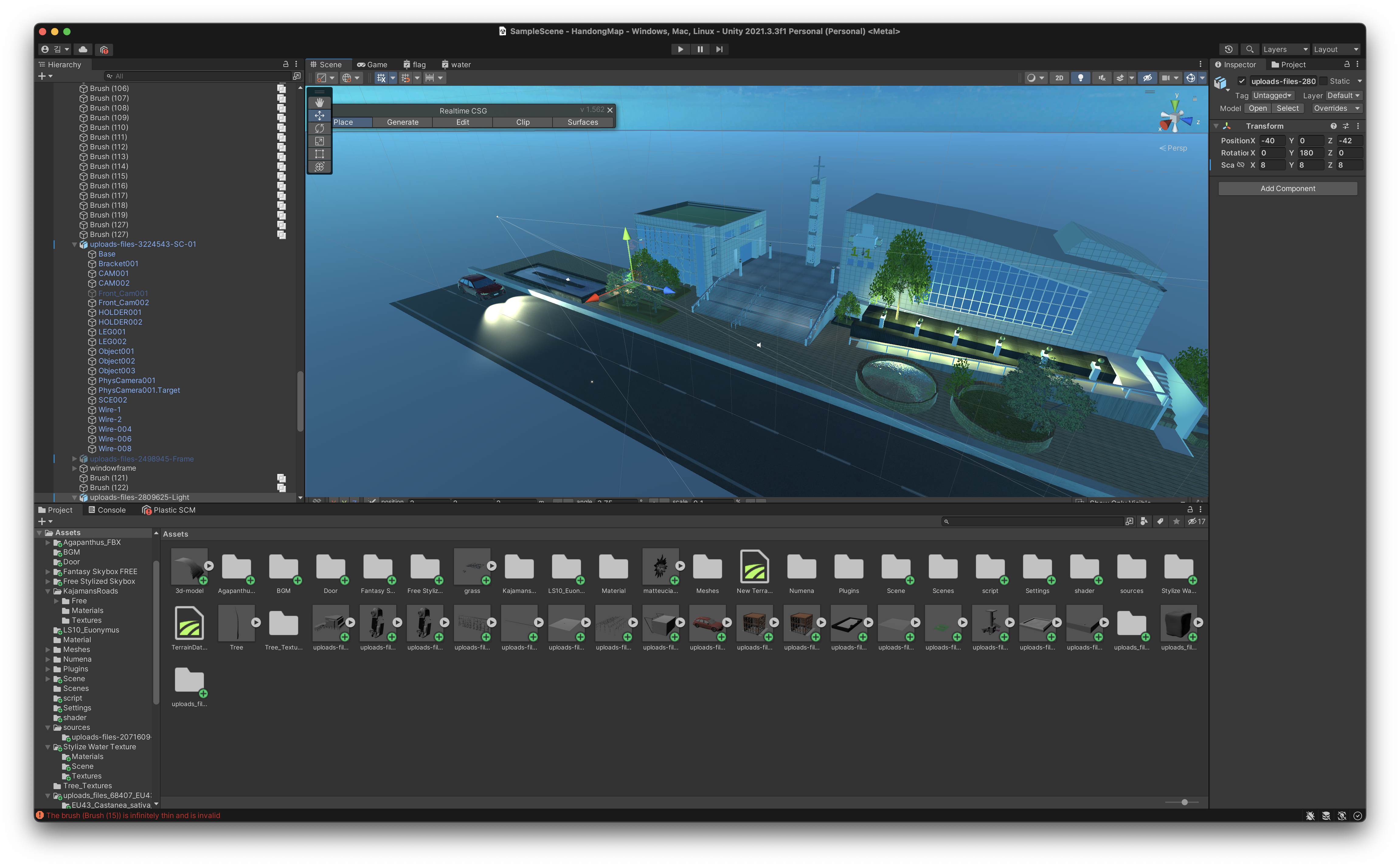
Task: Expand uploads-files-2498945-Frame in Hierarchy
Action: point(75,459)
